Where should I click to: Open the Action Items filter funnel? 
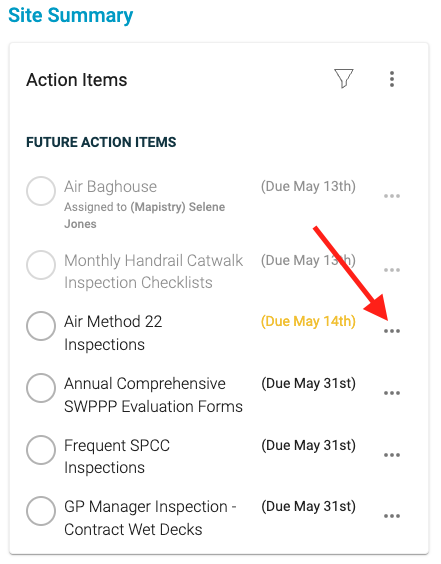coord(344,78)
